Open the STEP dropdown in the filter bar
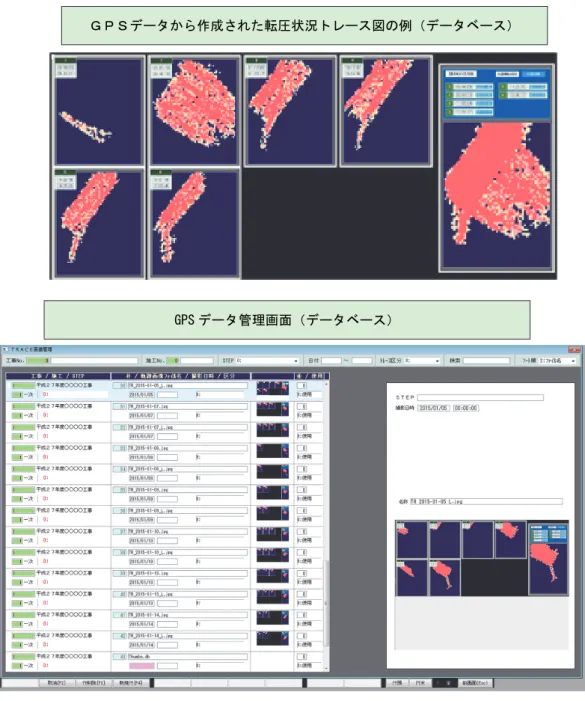585x701 pixels. pos(268,360)
